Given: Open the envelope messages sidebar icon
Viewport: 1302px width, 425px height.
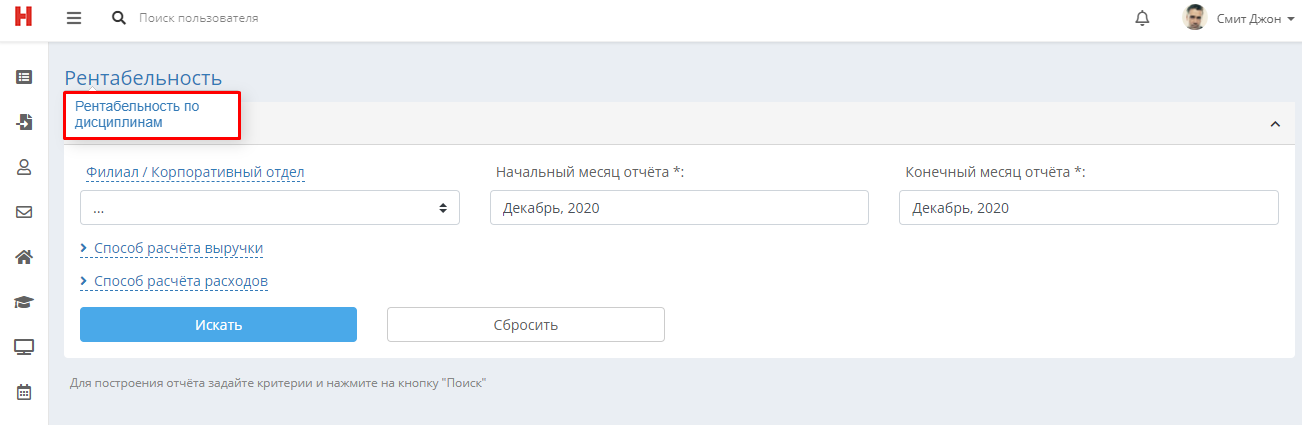Looking at the screenshot, I should [24, 212].
